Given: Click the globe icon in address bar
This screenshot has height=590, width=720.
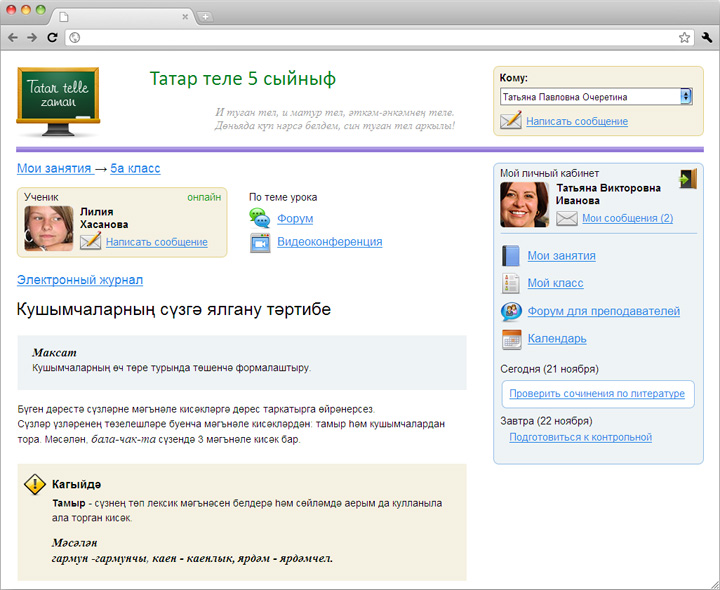Looking at the screenshot, I should click(x=75, y=38).
